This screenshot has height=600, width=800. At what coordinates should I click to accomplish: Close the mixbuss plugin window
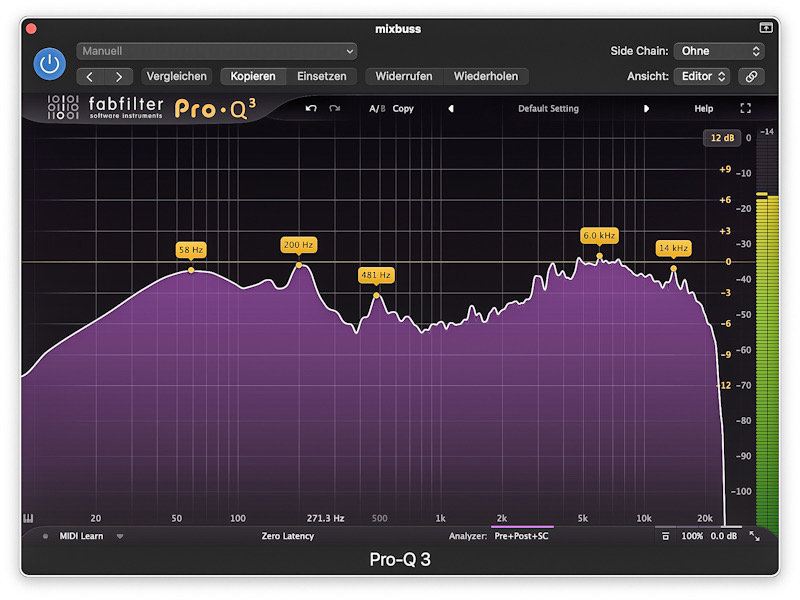point(31,29)
